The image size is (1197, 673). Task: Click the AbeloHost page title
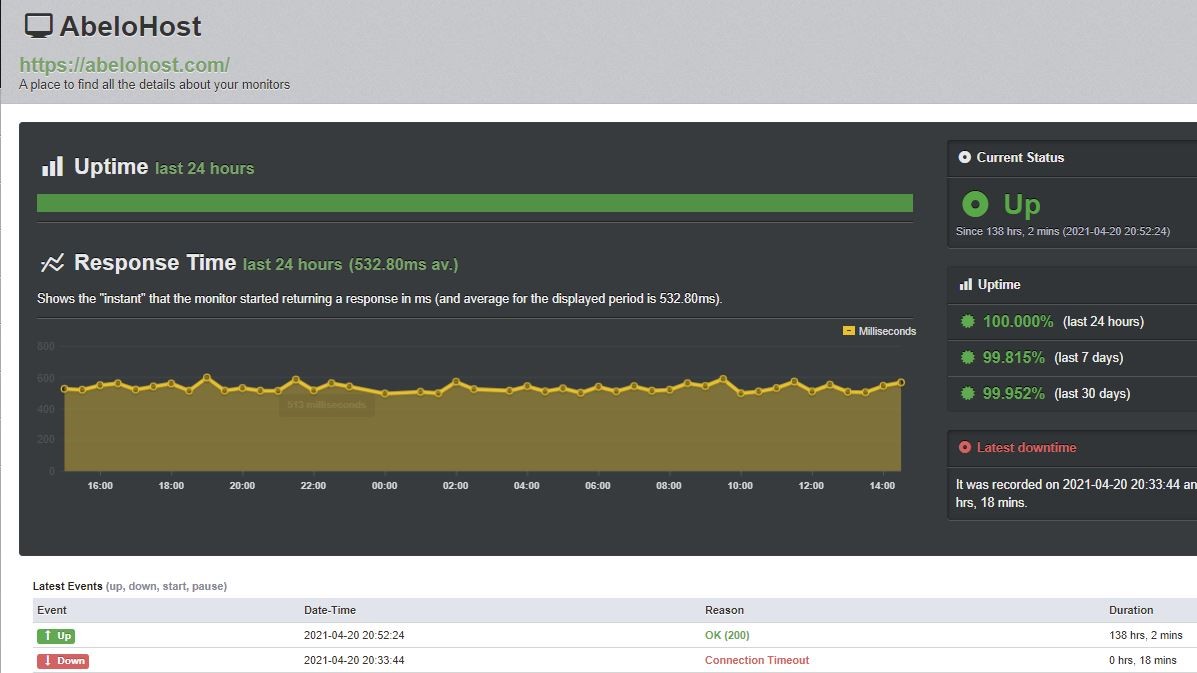tap(131, 26)
